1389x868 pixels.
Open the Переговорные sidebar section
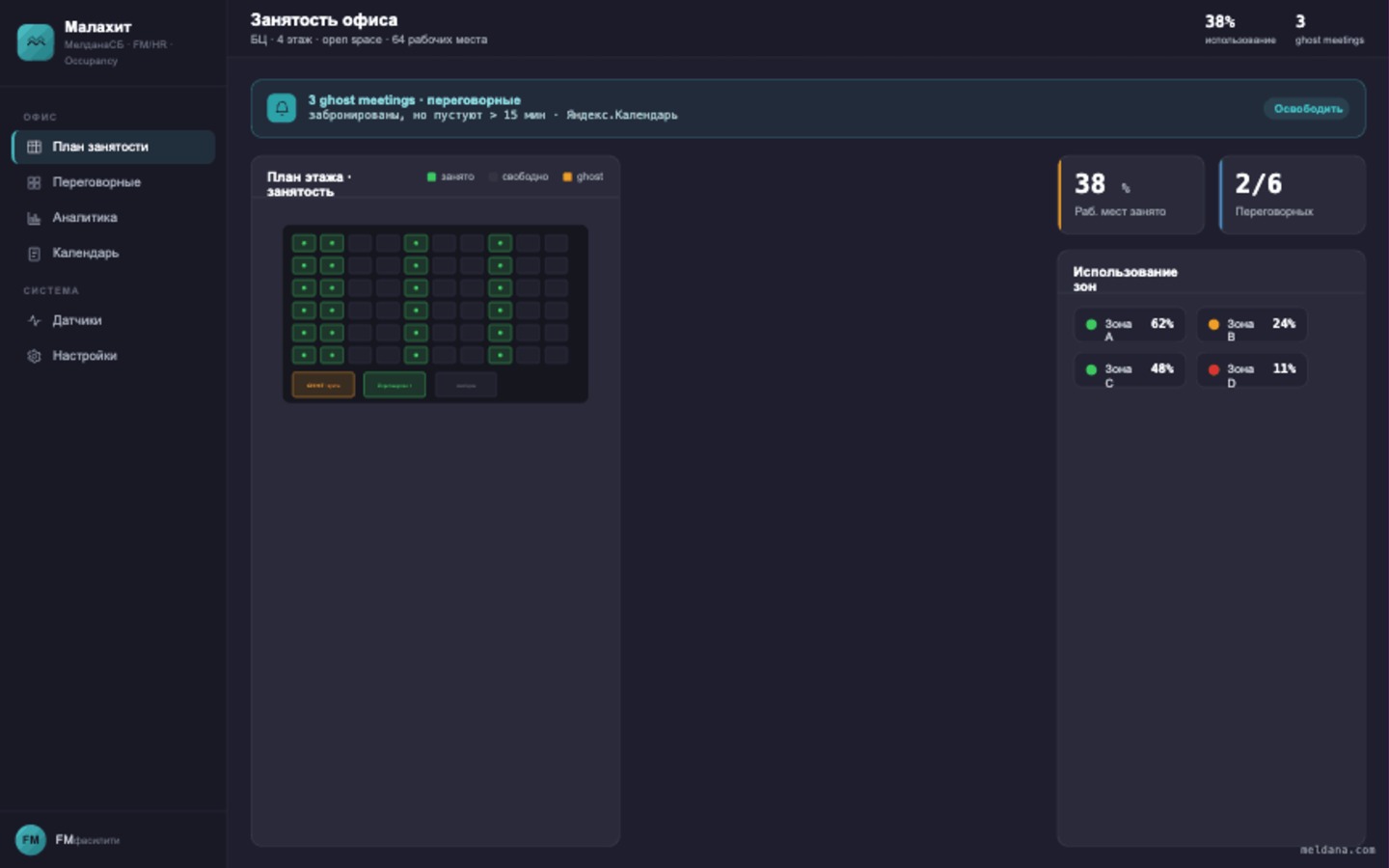[x=114, y=182]
